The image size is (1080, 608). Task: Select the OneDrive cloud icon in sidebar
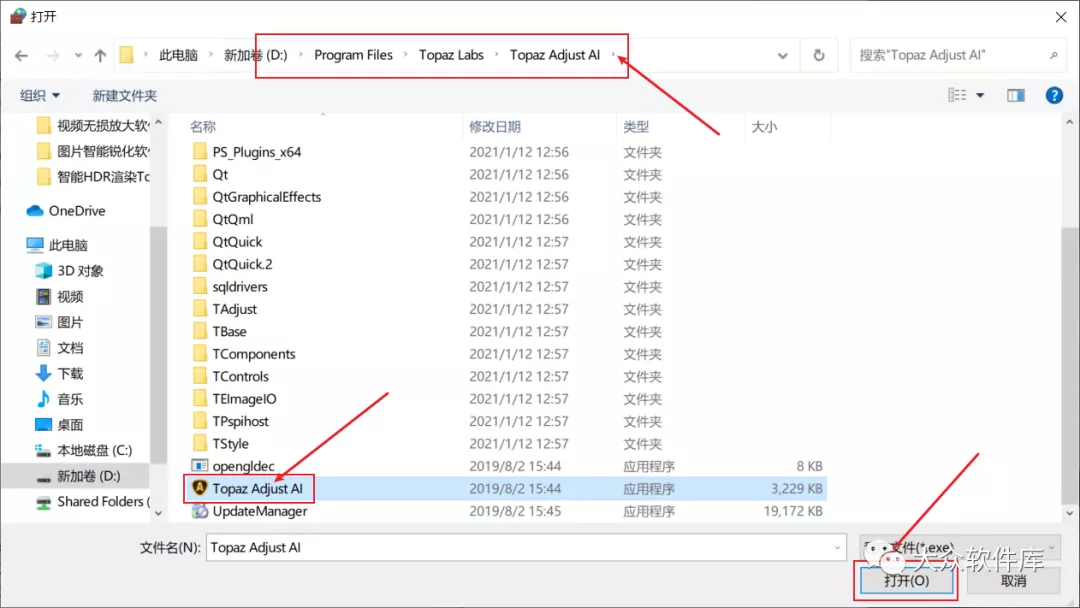(x=35, y=211)
